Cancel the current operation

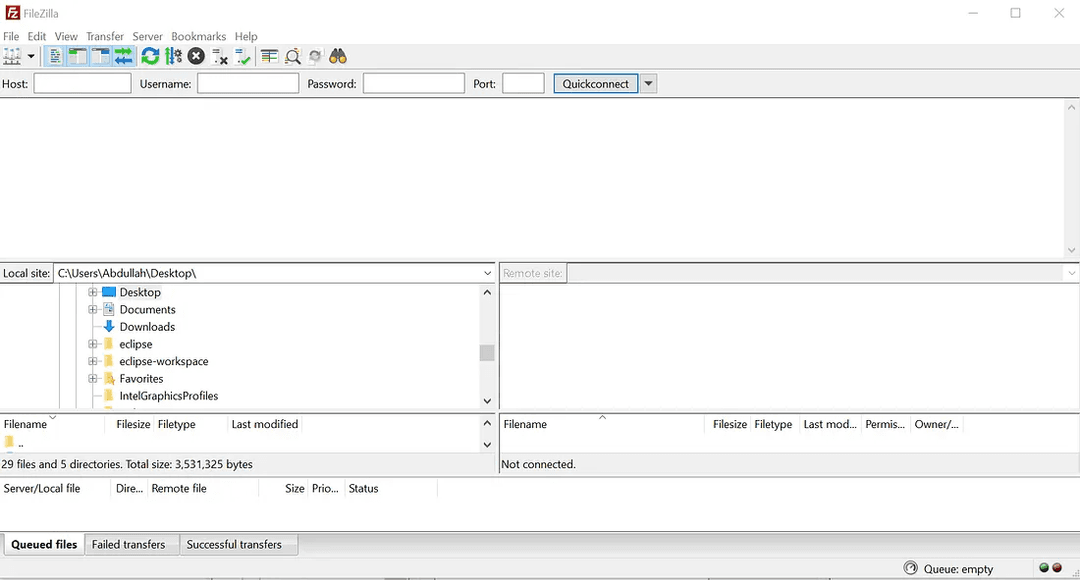pyautogui.click(x=196, y=56)
